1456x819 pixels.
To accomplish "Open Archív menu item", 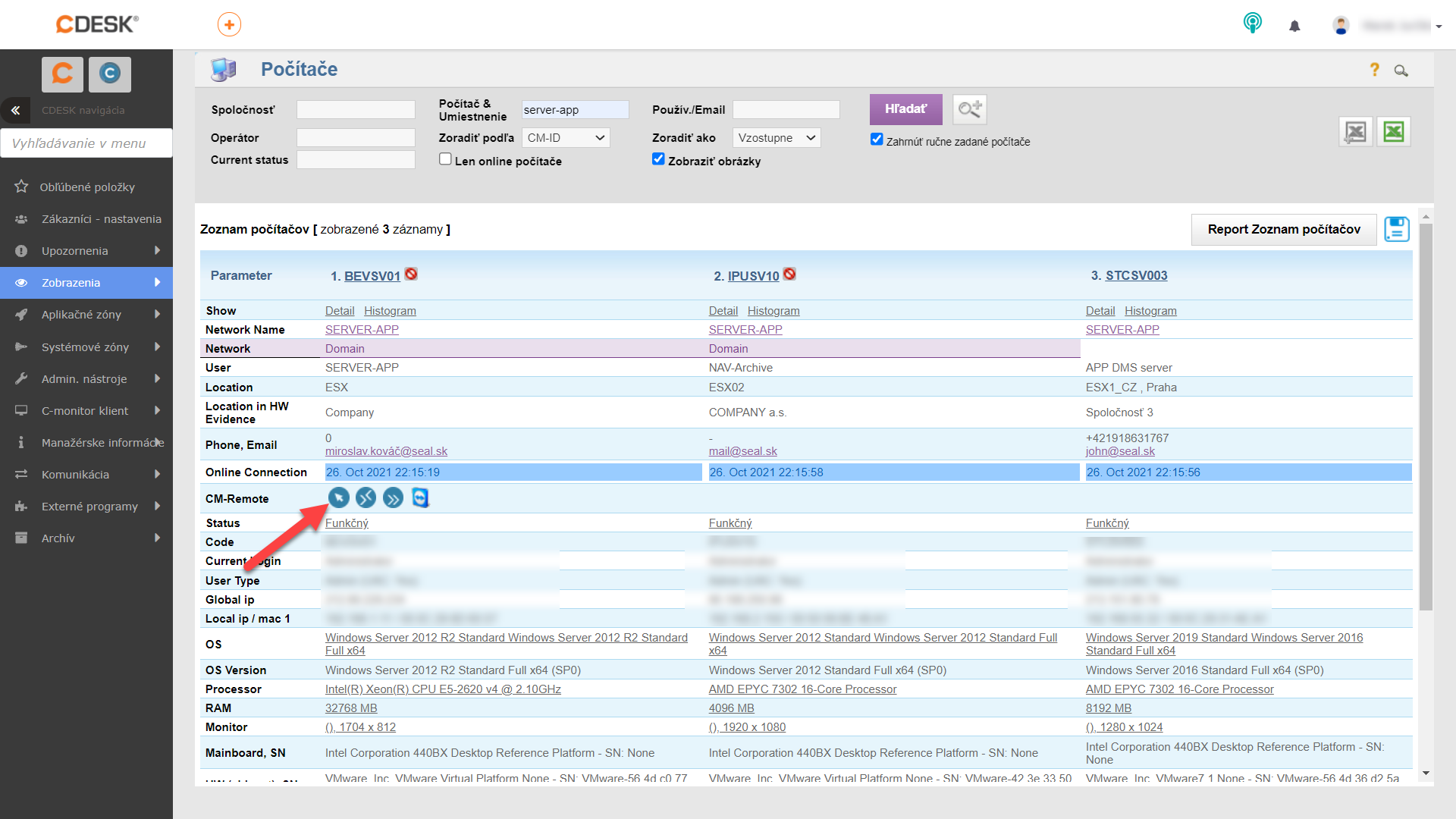I will [86, 538].
